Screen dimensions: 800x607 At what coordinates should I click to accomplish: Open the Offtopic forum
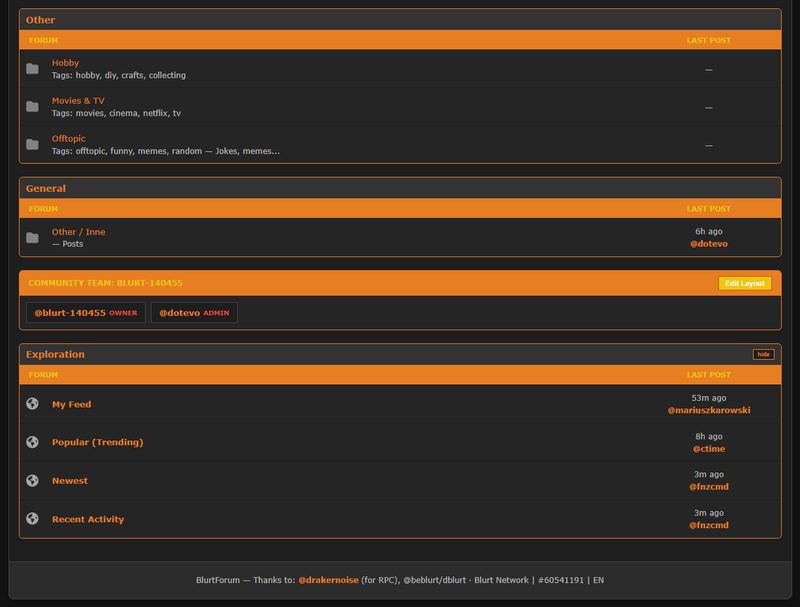pos(68,138)
